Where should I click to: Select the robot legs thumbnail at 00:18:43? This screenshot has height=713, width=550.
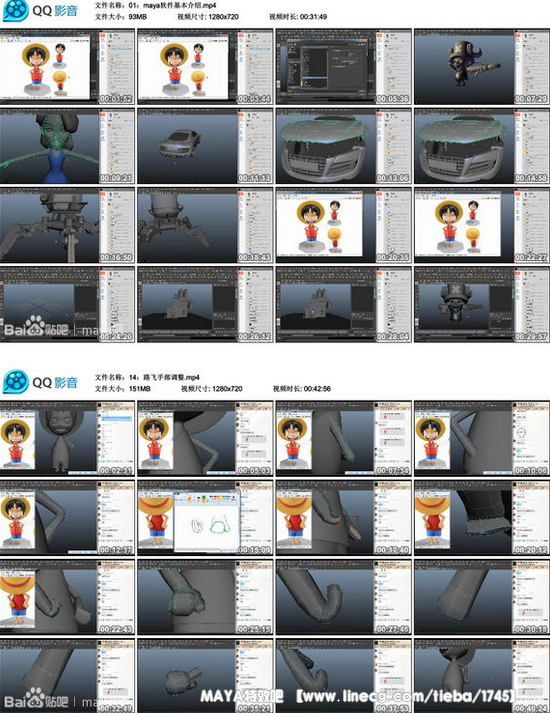(205, 225)
